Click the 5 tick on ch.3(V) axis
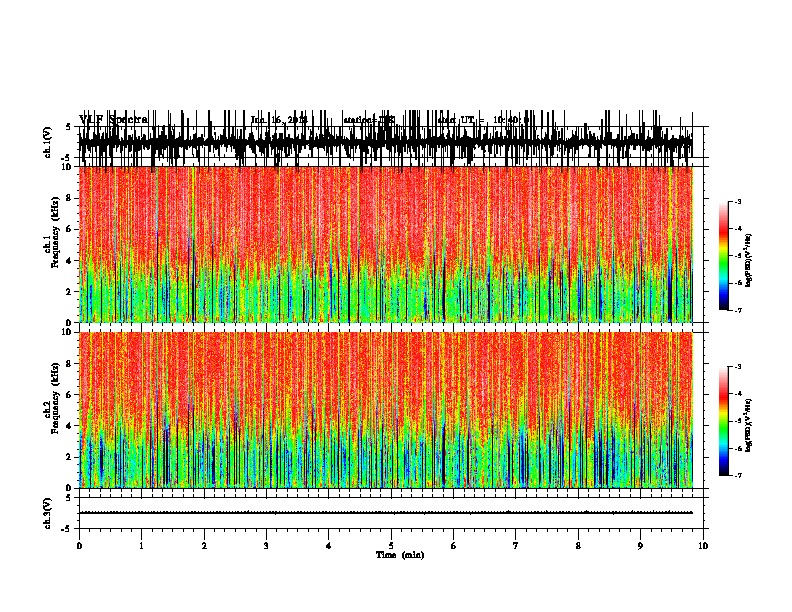Image resolution: width=792 pixels, height=612 pixels. [x=69, y=498]
